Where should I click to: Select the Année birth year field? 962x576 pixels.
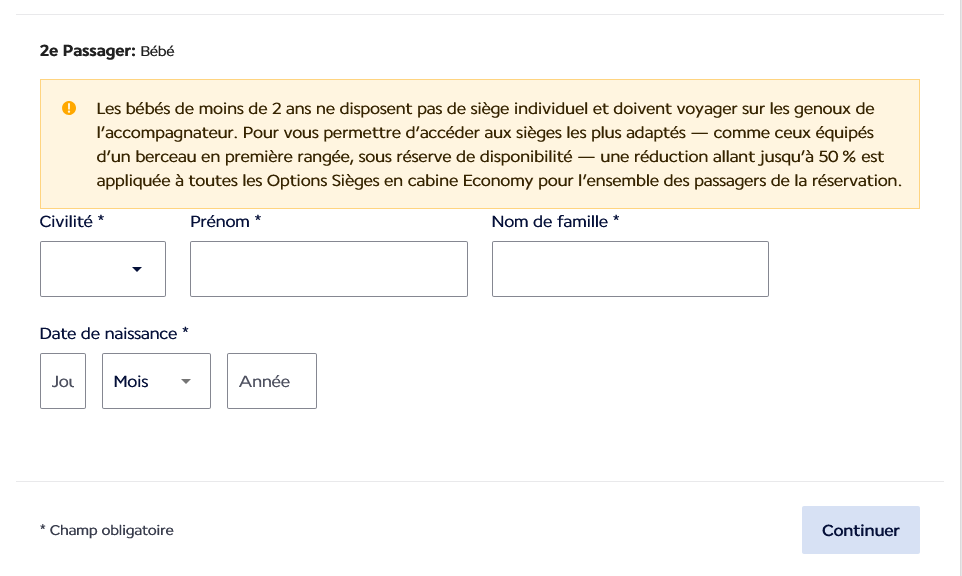click(272, 381)
